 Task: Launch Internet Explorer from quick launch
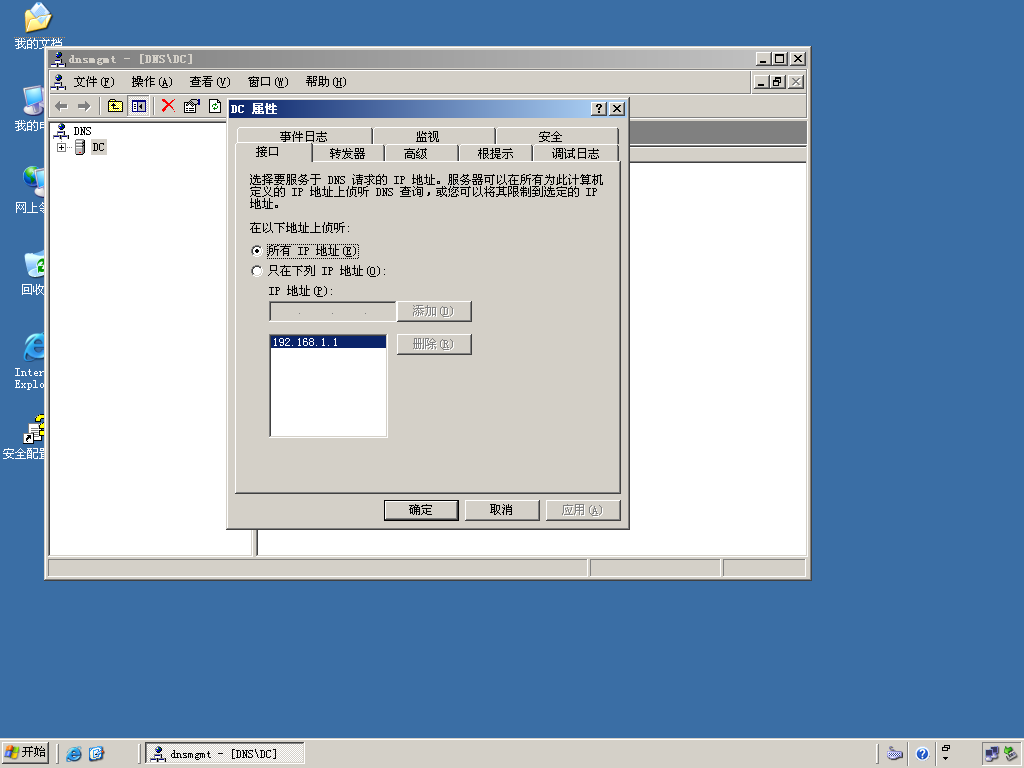tap(74, 754)
